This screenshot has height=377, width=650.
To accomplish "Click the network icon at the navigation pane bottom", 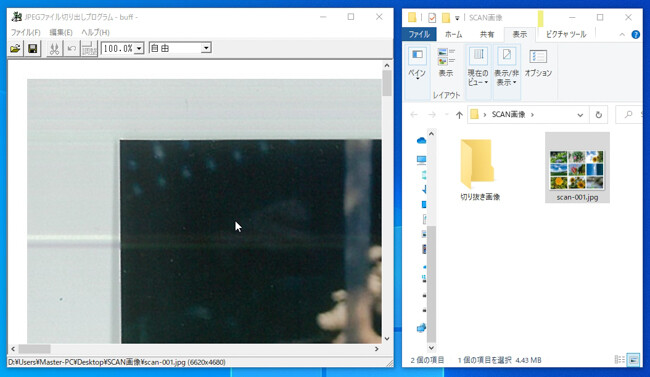I will tap(421, 328).
